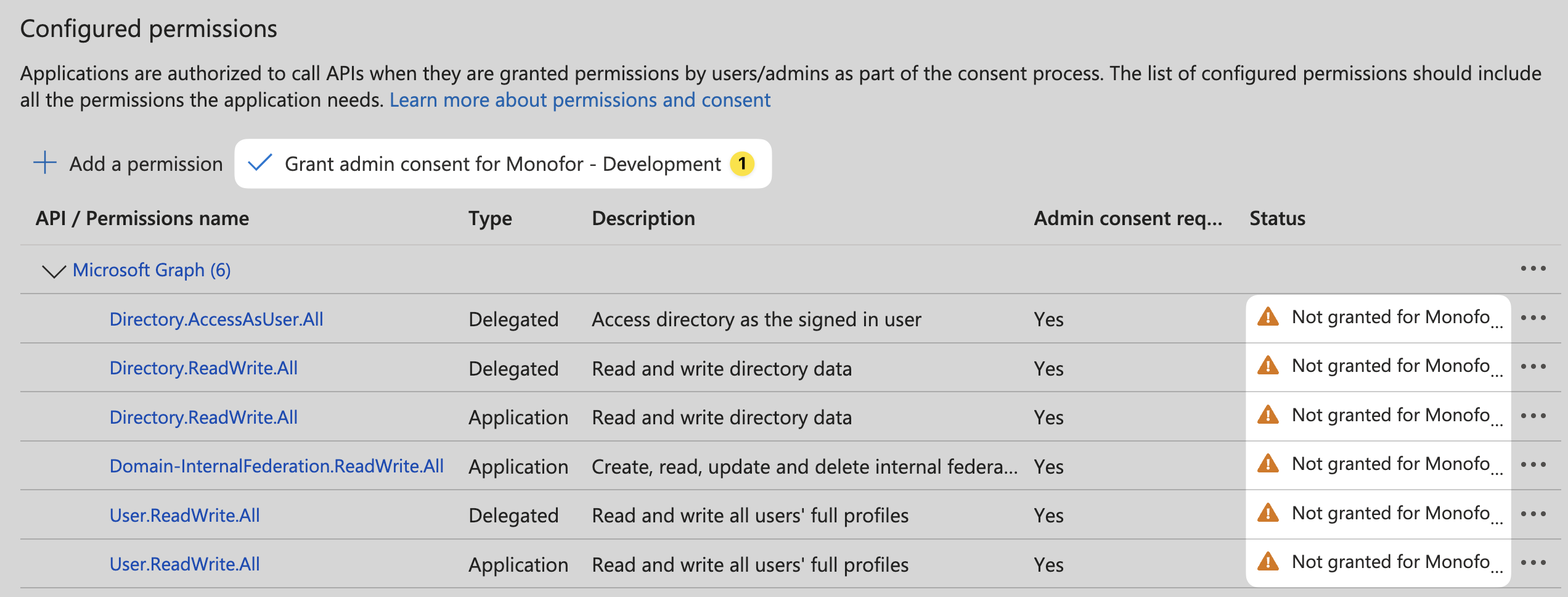Open Learn more about permissions and consent
1568x597 pixels.
pyautogui.click(x=579, y=100)
